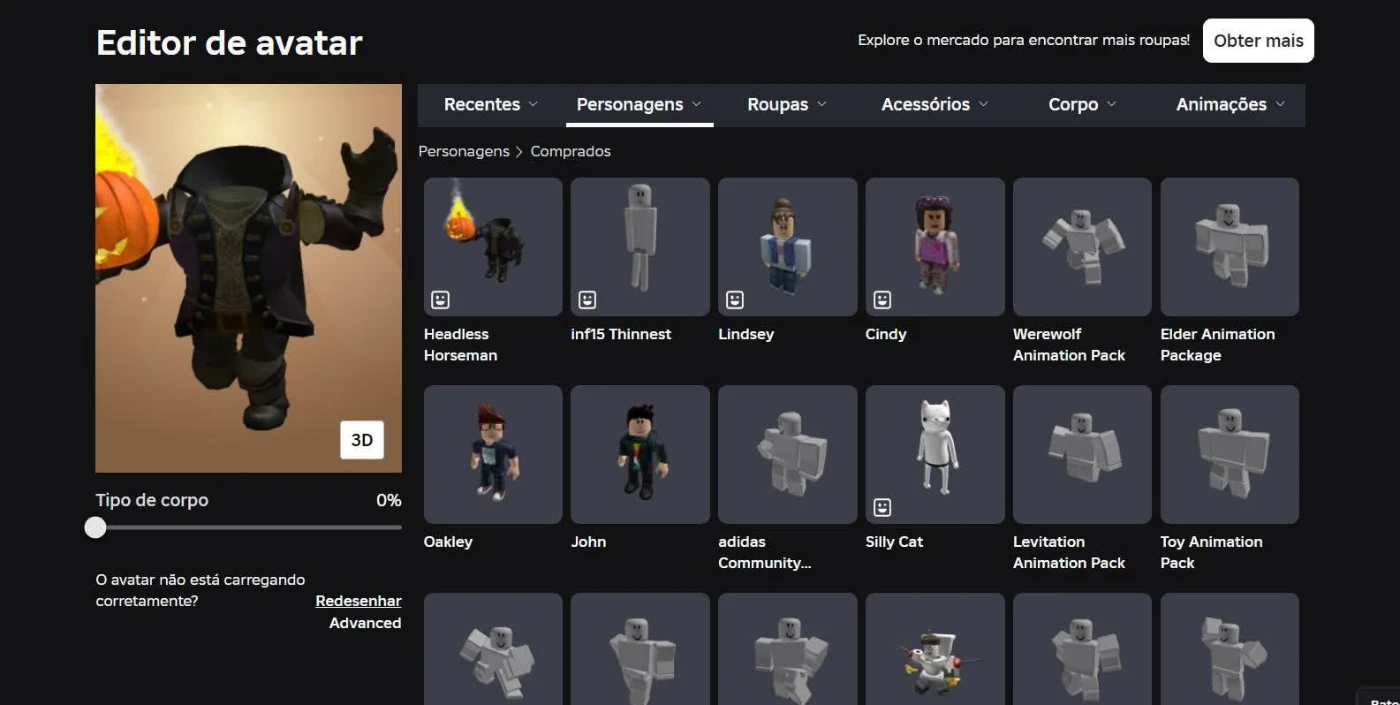Equip the John character
1400x705 pixels.
tap(640, 454)
